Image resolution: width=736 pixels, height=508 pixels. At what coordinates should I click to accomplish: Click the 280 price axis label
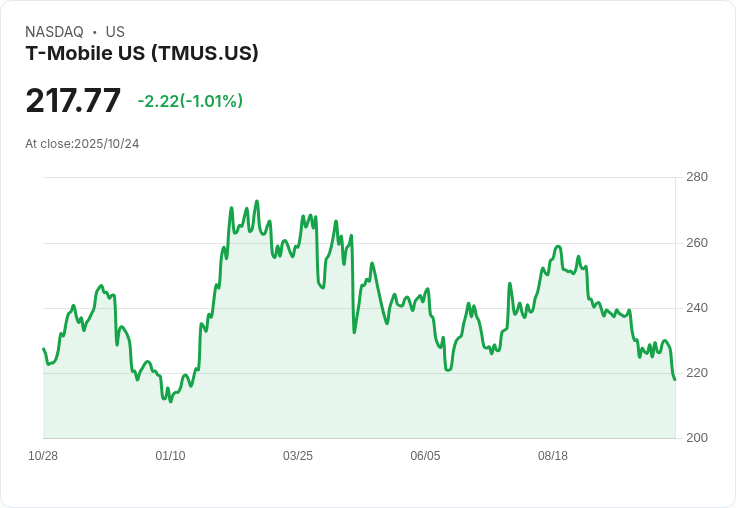click(697, 177)
